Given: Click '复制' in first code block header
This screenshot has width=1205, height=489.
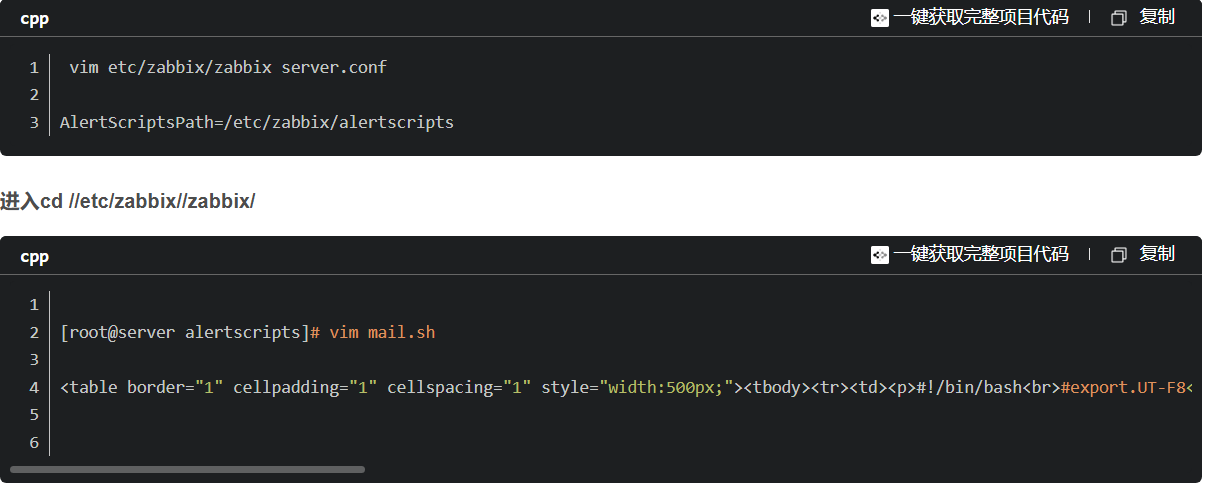Looking at the screenshot, I should (x=1157, y=17).
